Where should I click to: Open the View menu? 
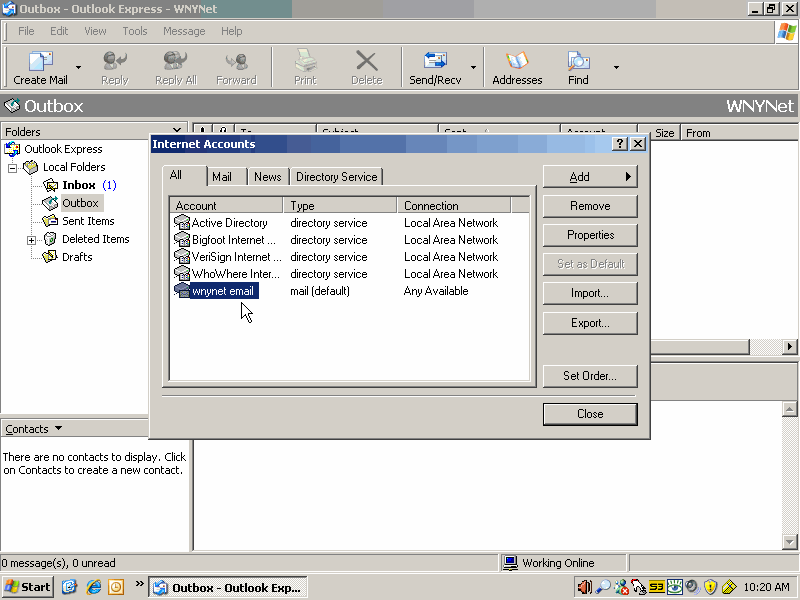[x=95, y=31]
